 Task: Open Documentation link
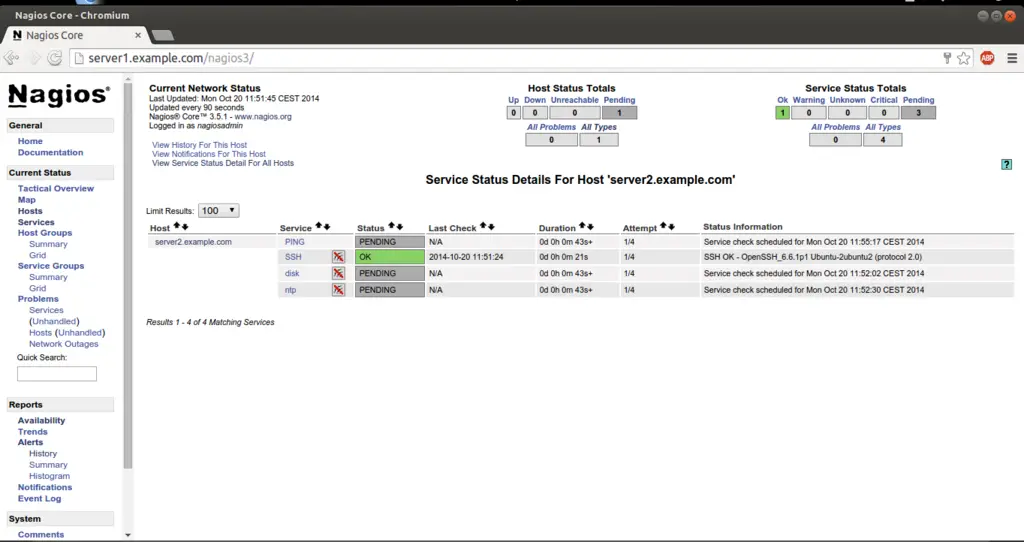coord(50,152)
